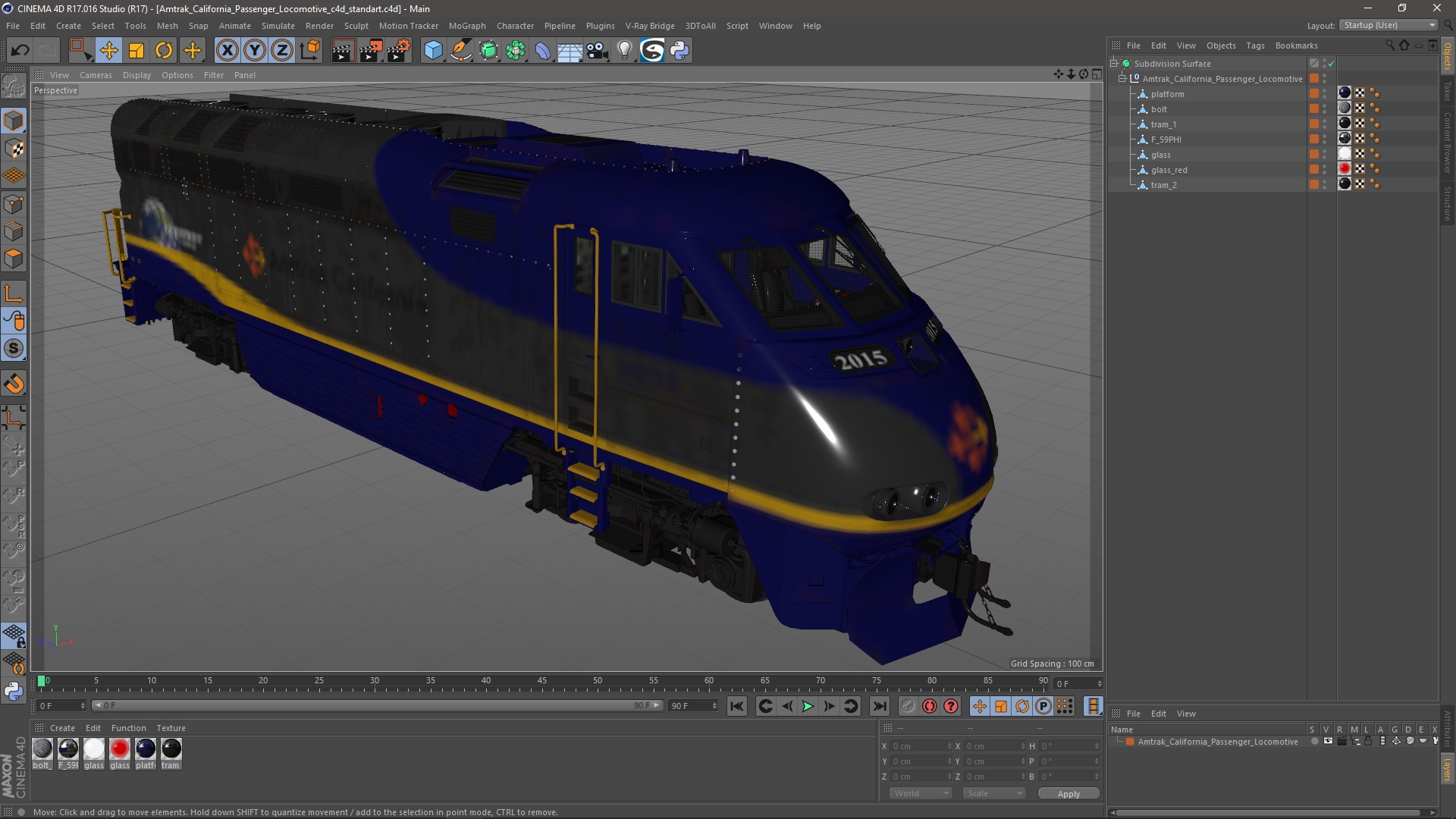The image size is (1456, 819).
Task: Toggle visibility dots of bolt object
Action: pyautogui.click(x=1325, y=109)
